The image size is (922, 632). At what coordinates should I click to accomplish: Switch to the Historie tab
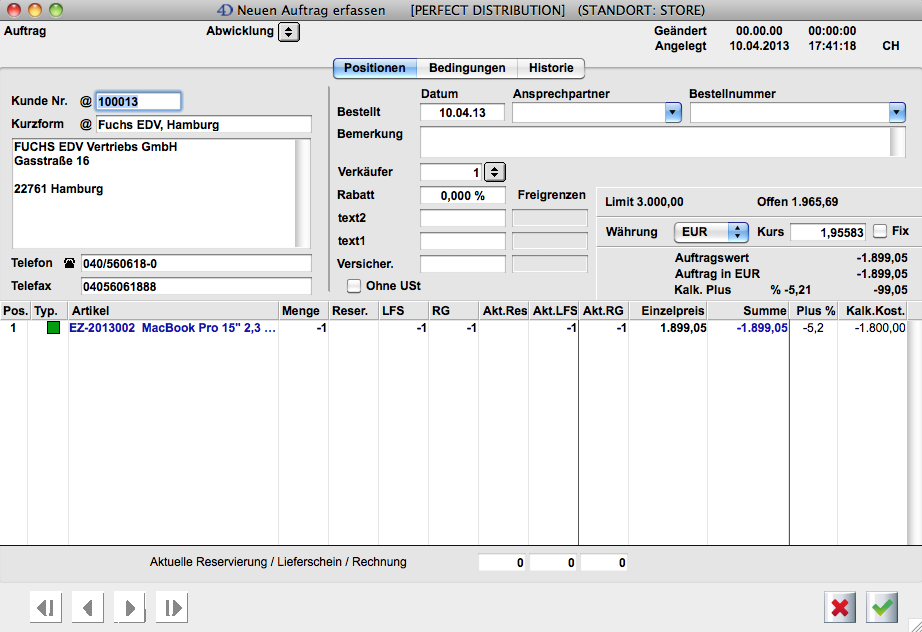551,68
